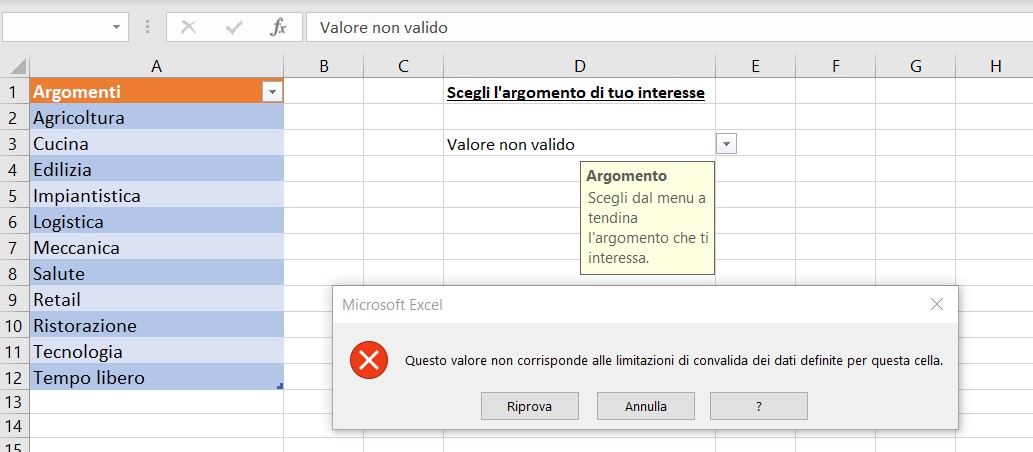Click the formula bar enter checkmark icon
Image resolution: width=1033 pixels, height=452 pixels.
coord(234,27)
